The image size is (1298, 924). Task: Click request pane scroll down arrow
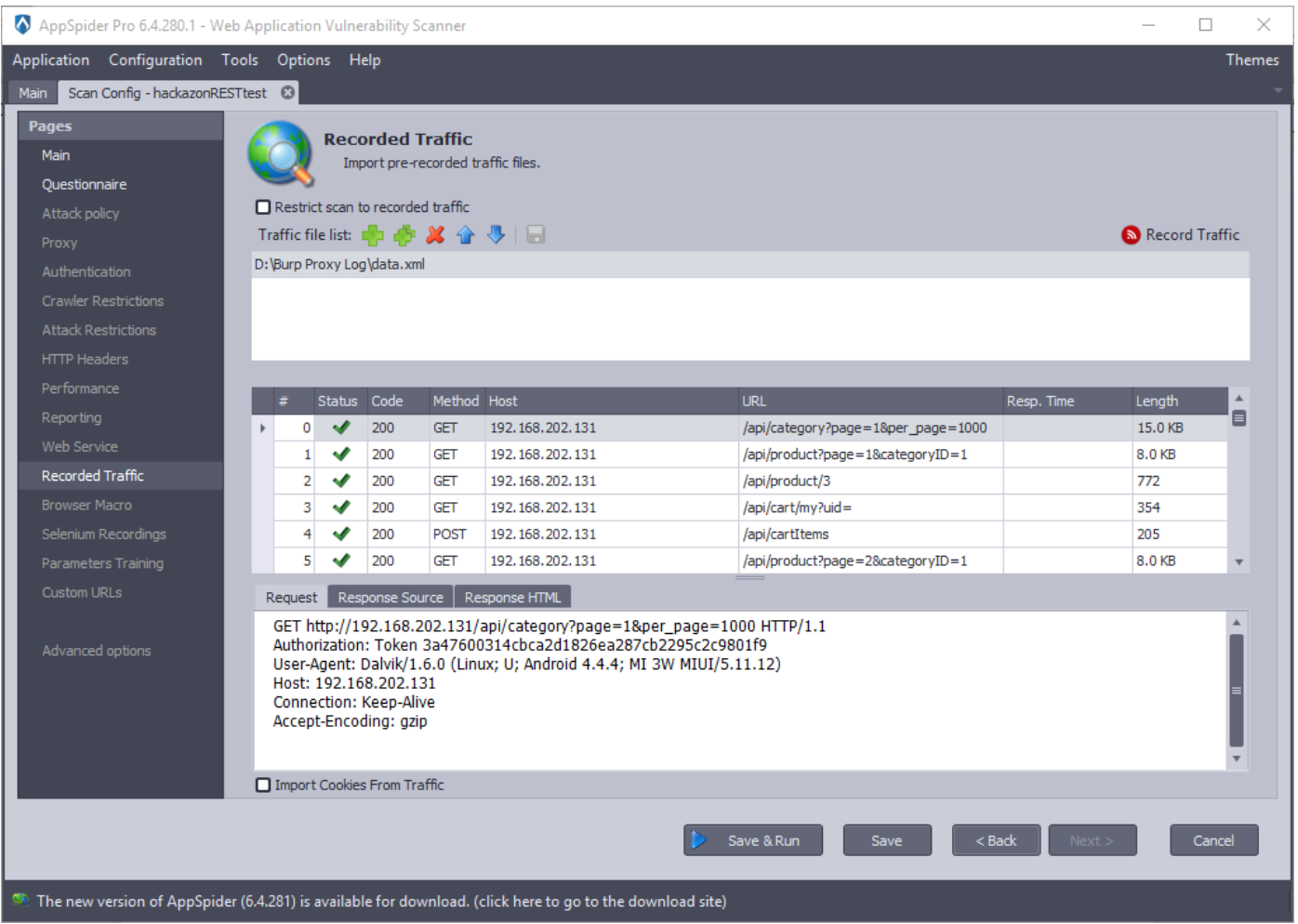coord(1236,759)
